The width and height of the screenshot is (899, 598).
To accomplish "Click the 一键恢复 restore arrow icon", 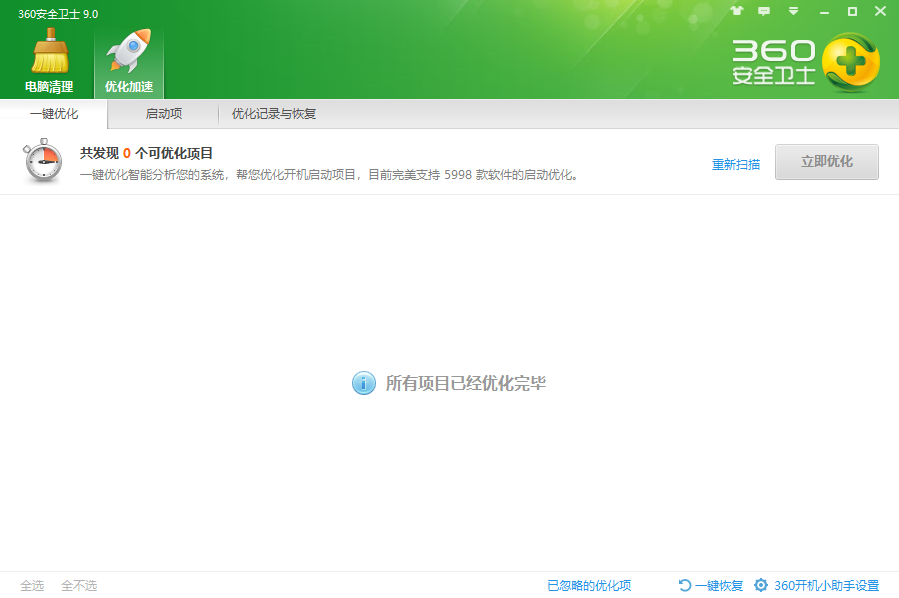I will click(685, 585).
